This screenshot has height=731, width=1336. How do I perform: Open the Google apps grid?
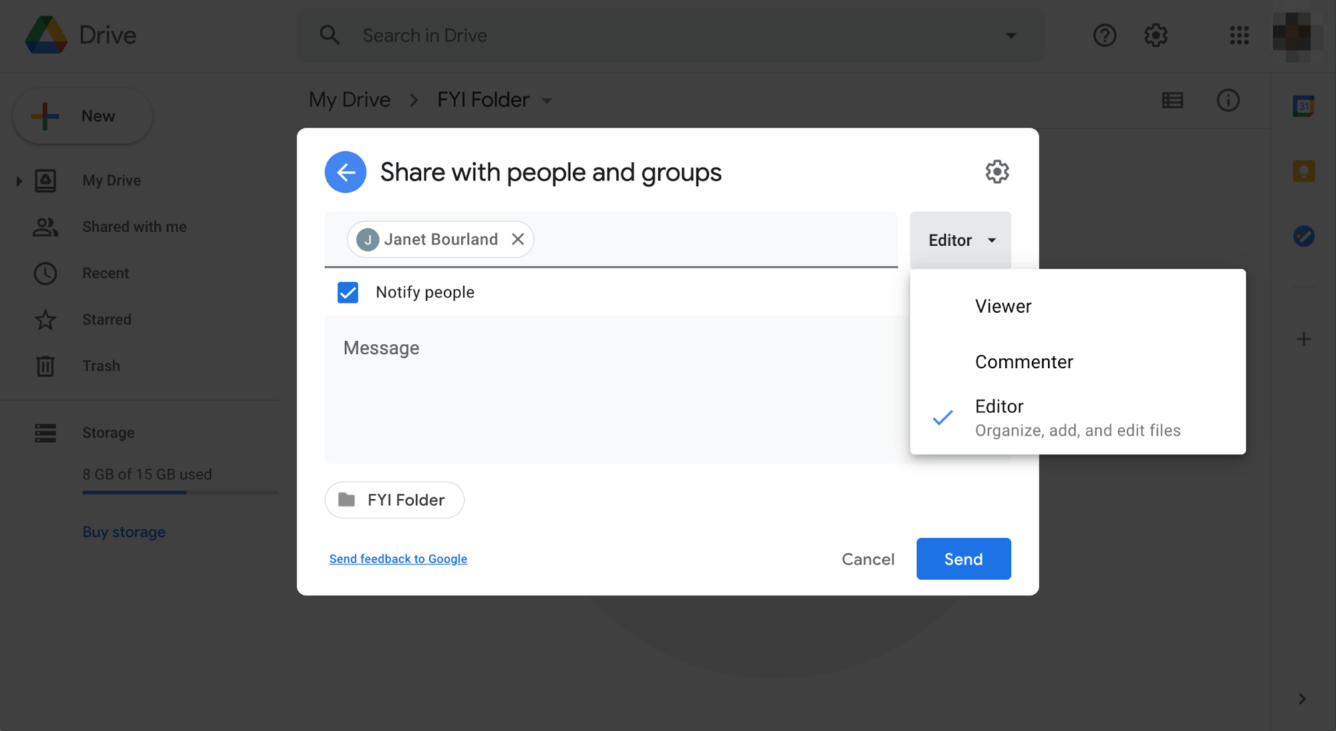coord(1239,35)
